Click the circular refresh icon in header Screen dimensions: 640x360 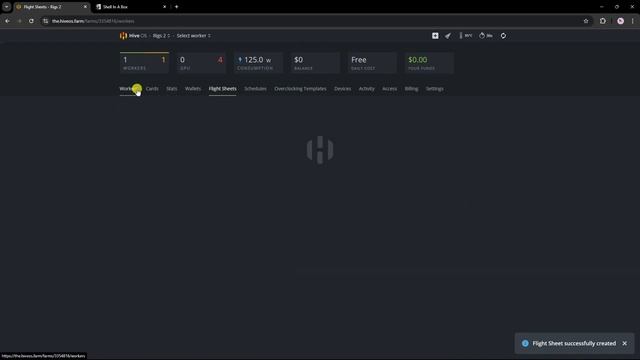click(503, 36)
